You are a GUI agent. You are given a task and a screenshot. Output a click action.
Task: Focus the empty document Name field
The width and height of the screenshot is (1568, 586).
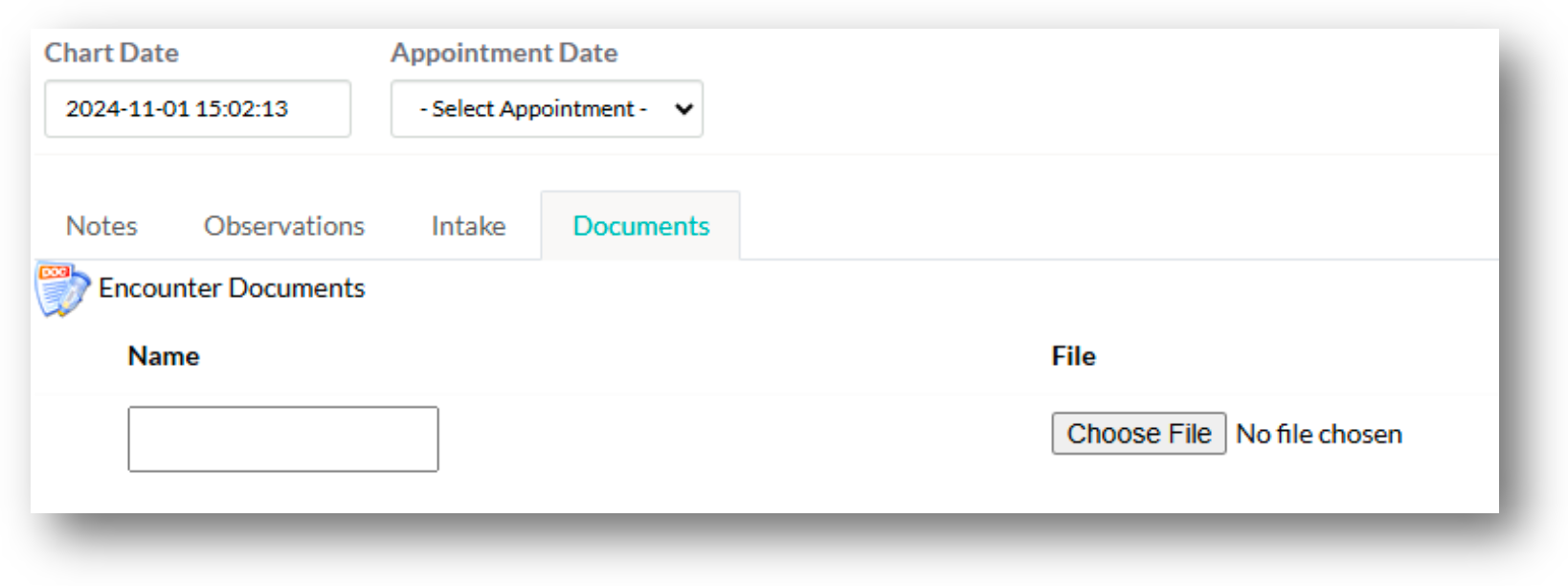(x=282, y=439)
